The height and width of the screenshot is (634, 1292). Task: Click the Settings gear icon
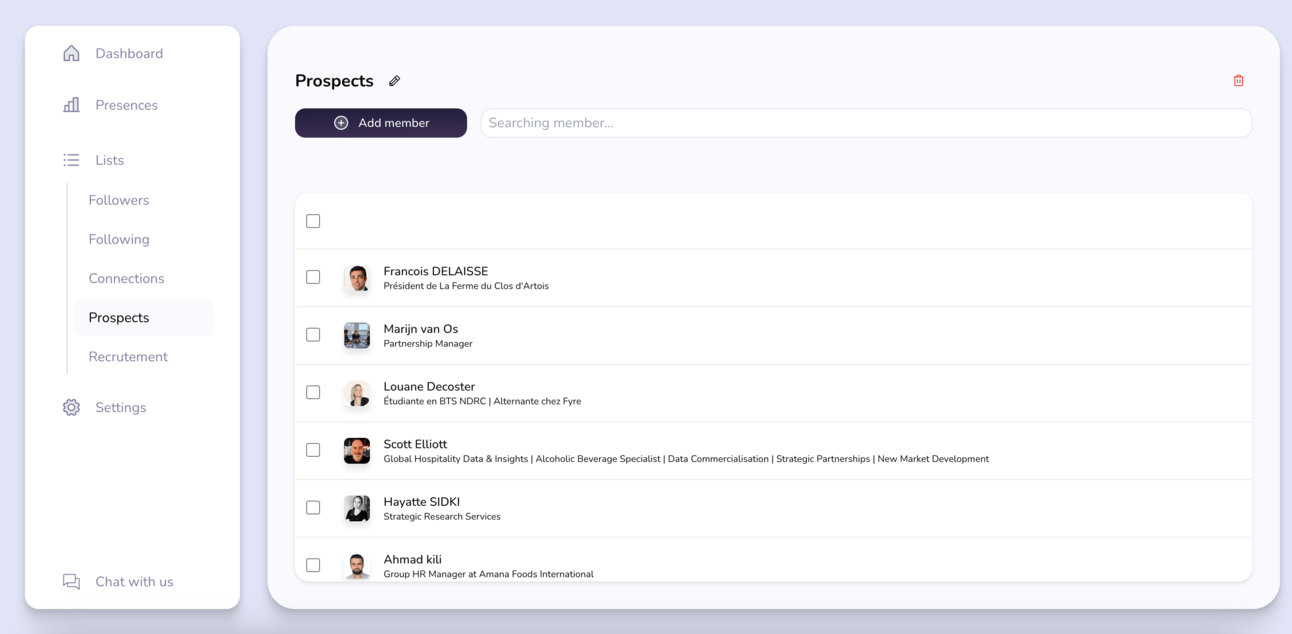click(x=71, y=407)
